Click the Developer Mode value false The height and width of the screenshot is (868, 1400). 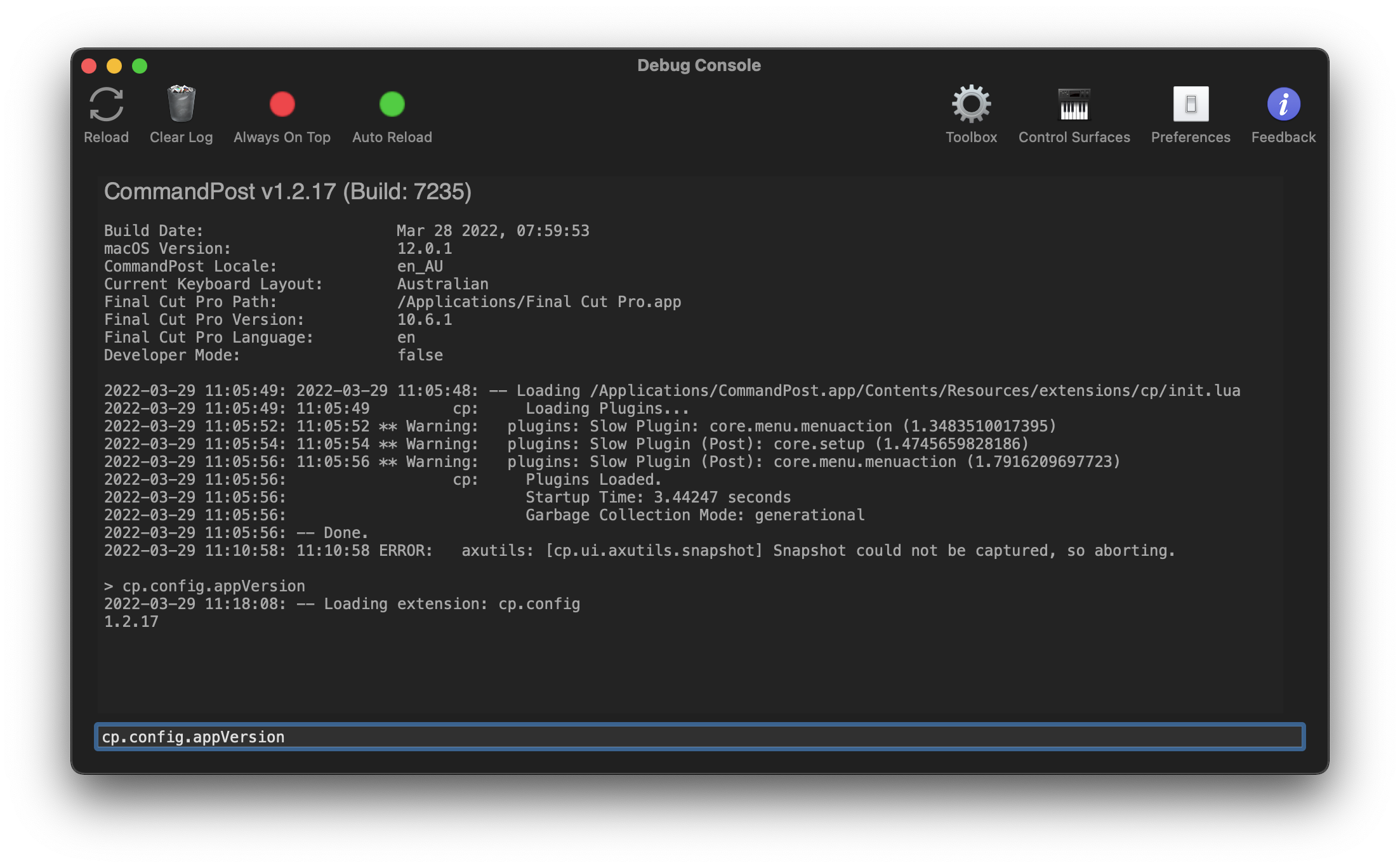(x=420, y=355)
